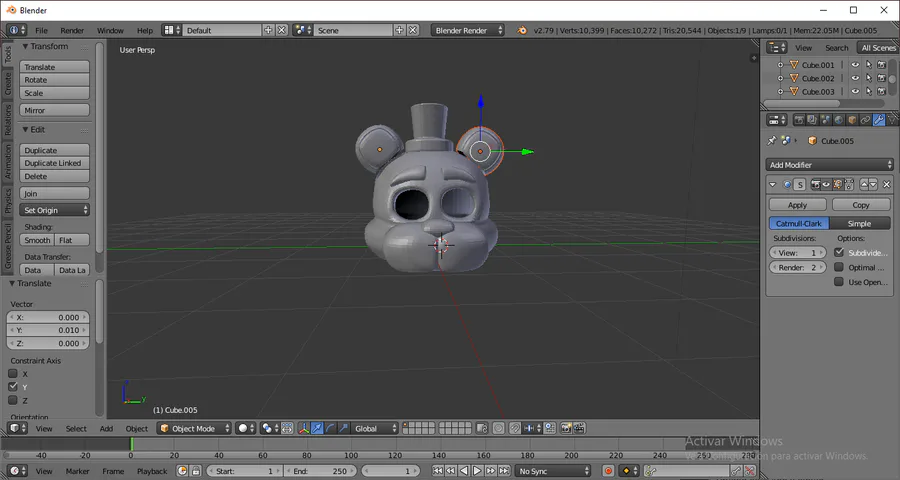The image size is (900, 480).
Task: Open the Render menu
Action: coord(72,30)
